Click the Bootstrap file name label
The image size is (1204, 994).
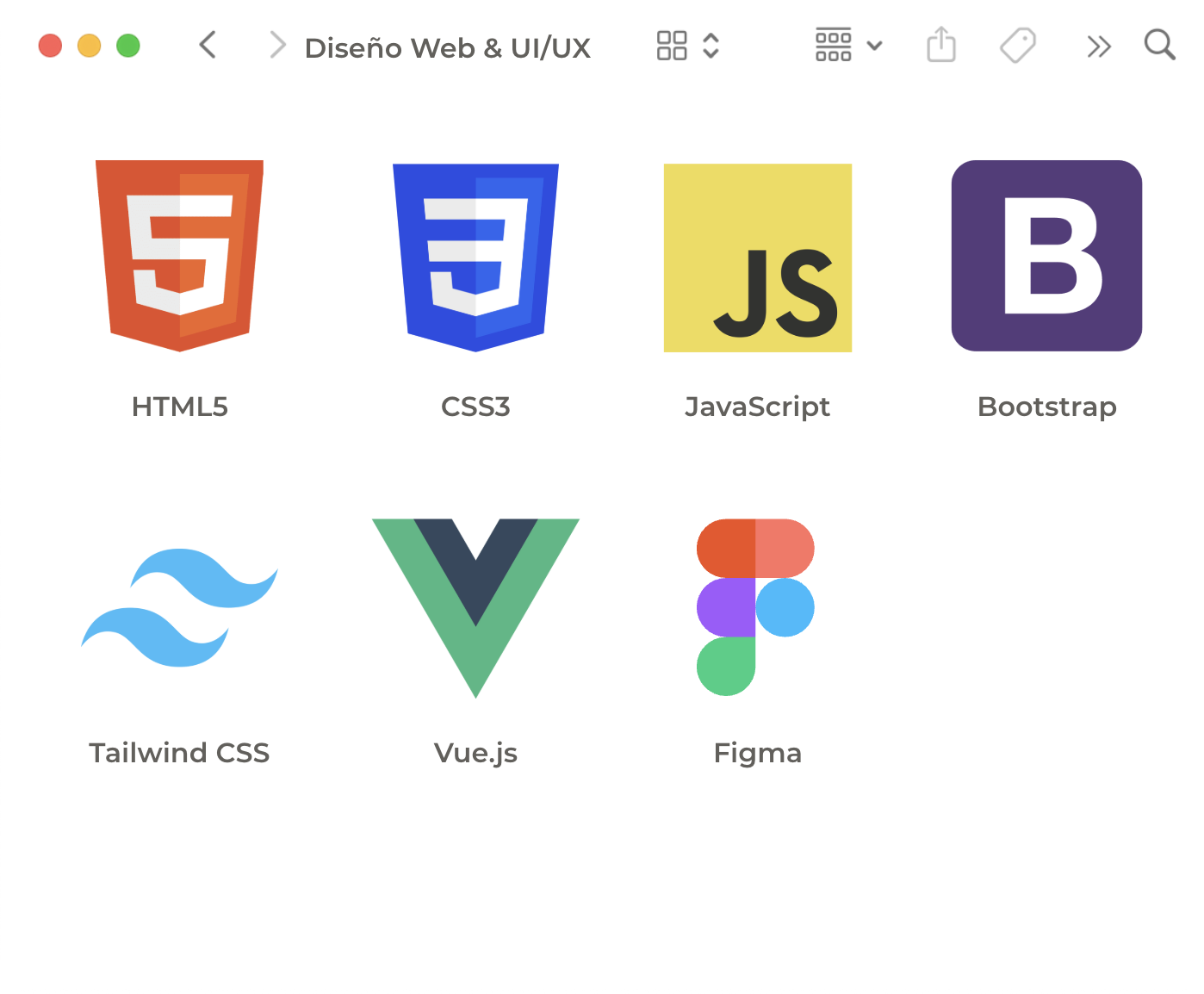1046,407
